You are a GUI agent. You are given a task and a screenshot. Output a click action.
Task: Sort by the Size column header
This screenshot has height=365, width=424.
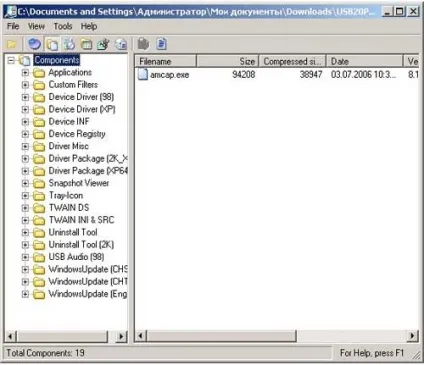tap(227, 61)
